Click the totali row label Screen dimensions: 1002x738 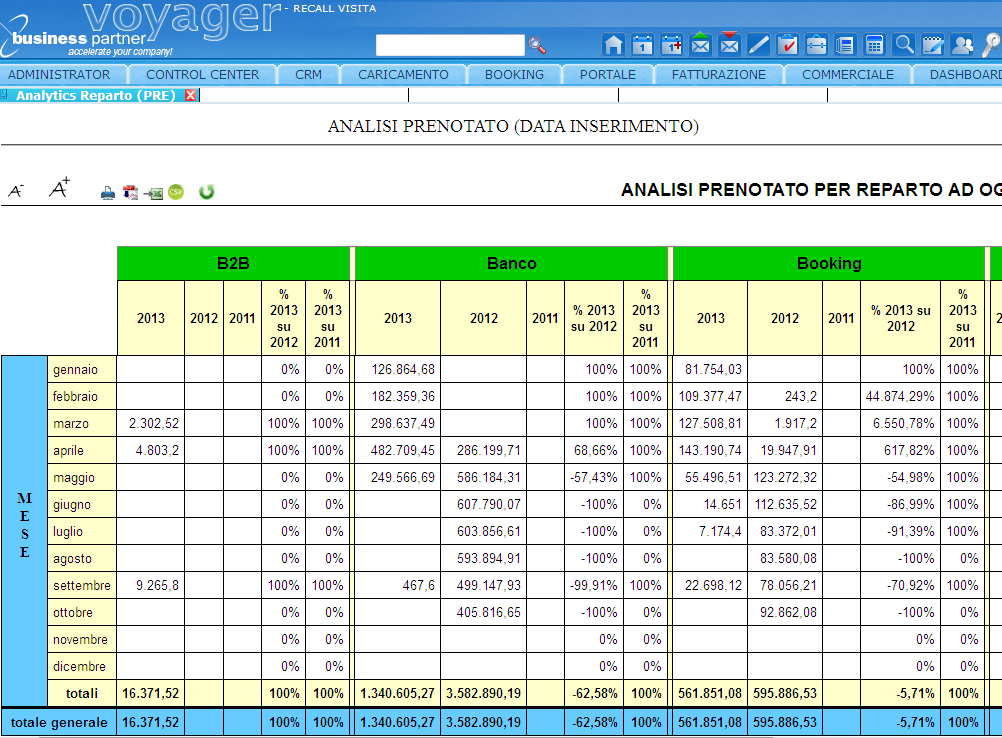(82, 693)
